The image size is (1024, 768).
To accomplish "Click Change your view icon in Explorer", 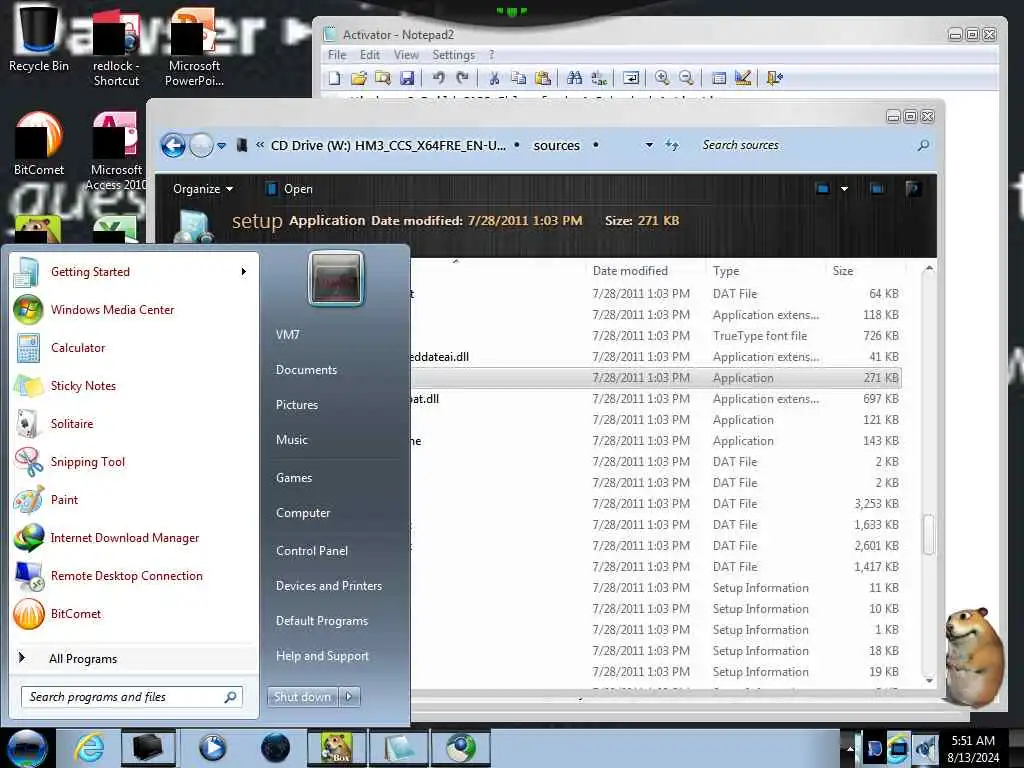I will [x=823, y=189].
